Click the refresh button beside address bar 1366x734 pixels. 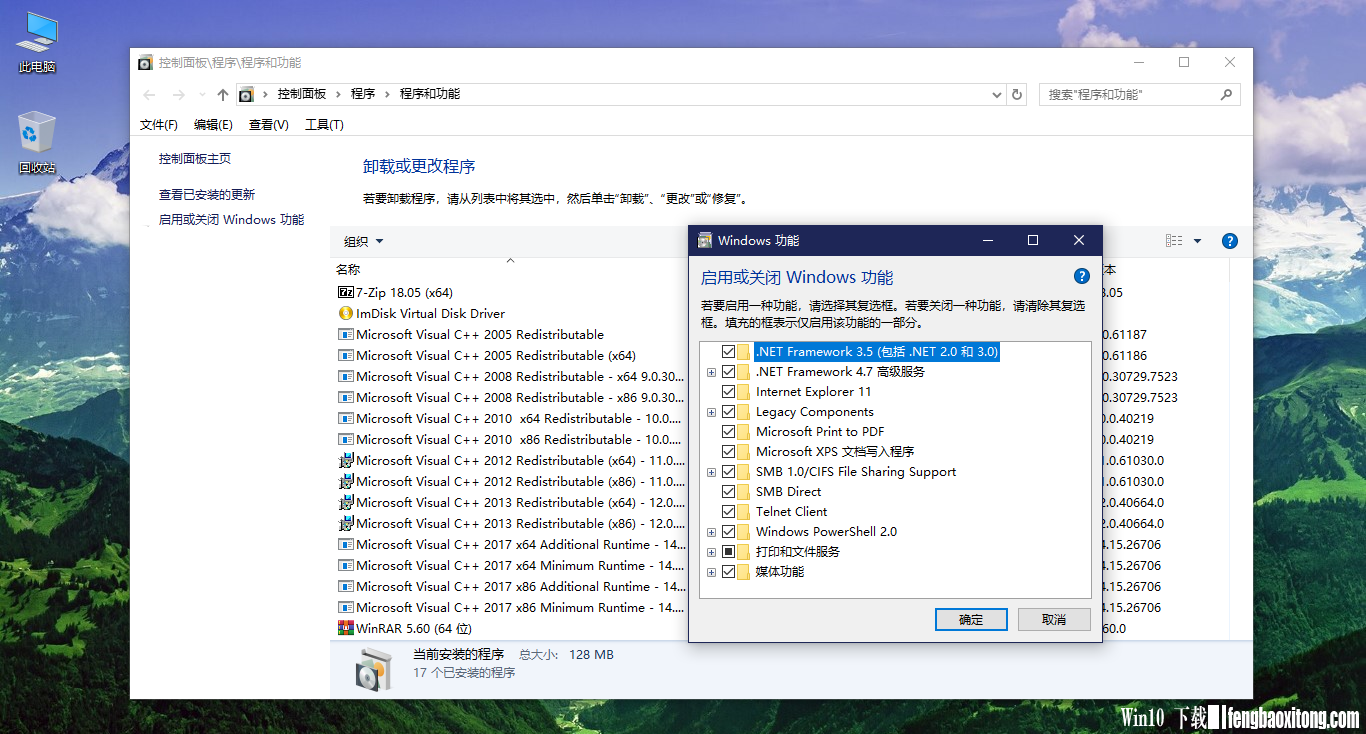click(1017, 94)
